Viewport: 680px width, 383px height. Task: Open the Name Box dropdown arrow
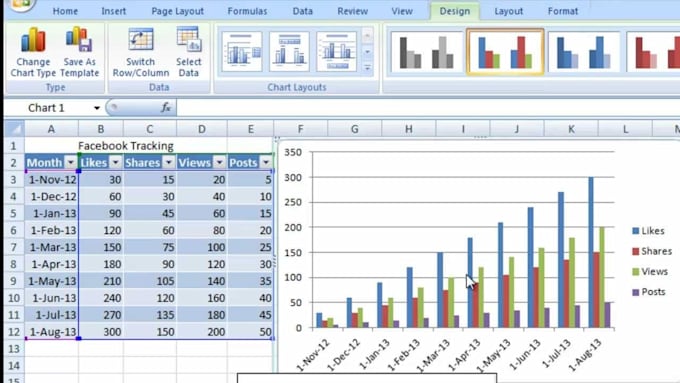(x=97, y=108)
